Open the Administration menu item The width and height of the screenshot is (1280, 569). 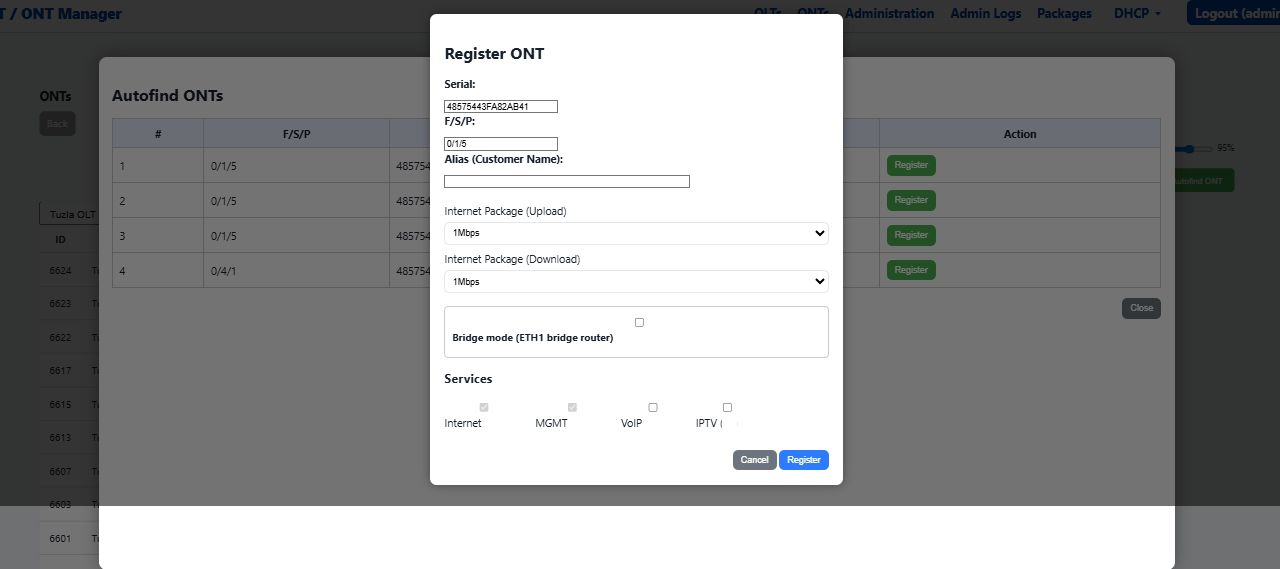(889, 14)
